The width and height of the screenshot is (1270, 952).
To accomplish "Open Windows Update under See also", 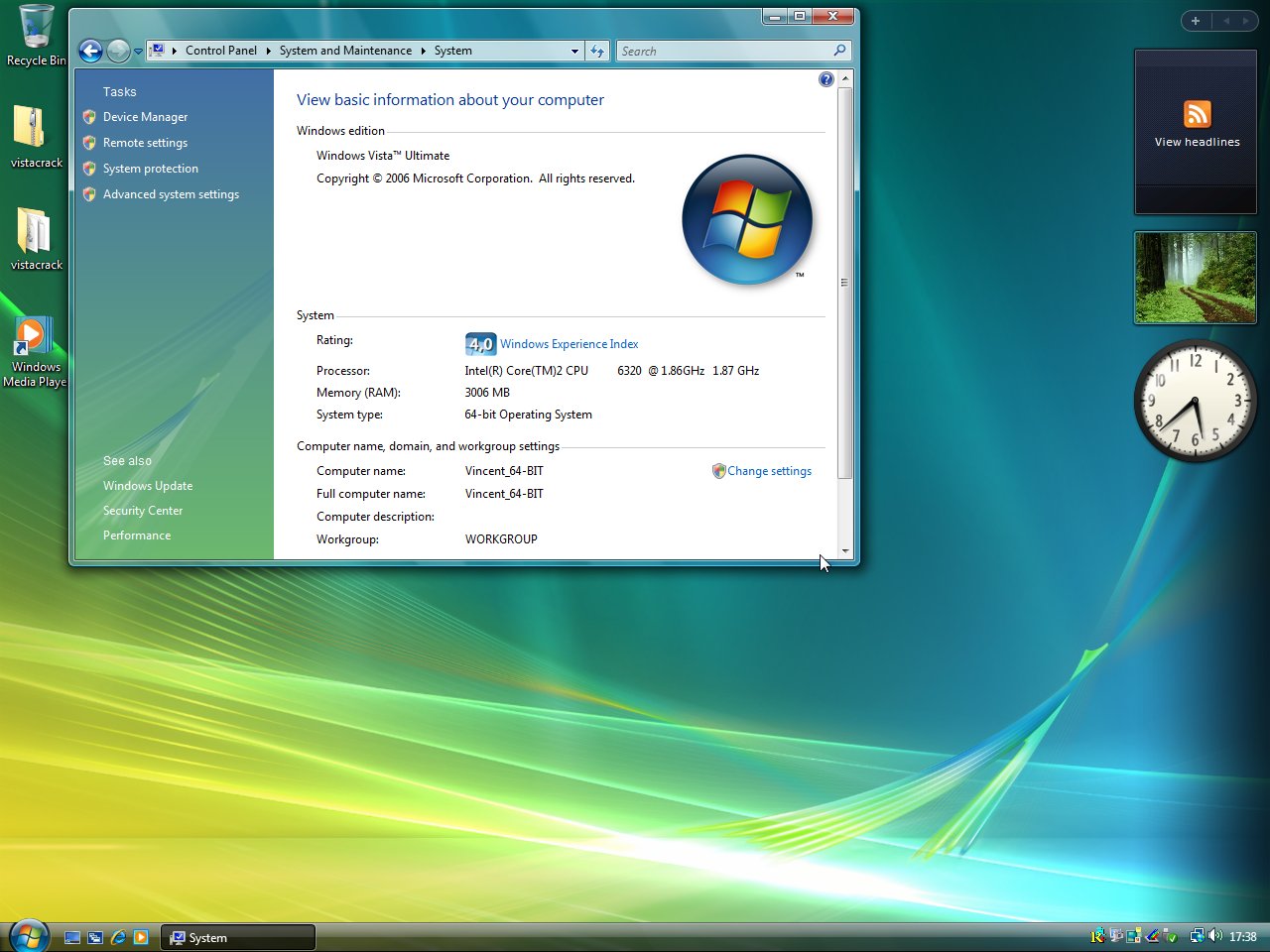I will click(x=148, y=486).
